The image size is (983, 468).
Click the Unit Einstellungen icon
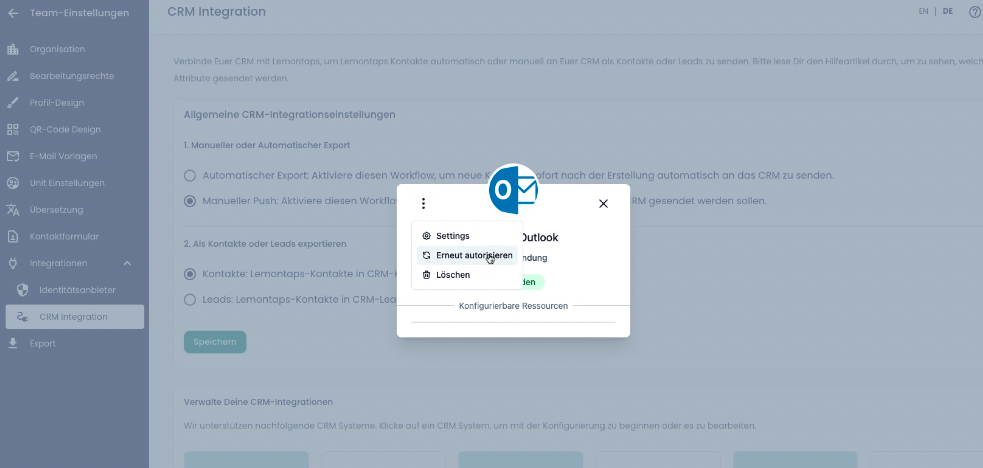pos(13,183)
